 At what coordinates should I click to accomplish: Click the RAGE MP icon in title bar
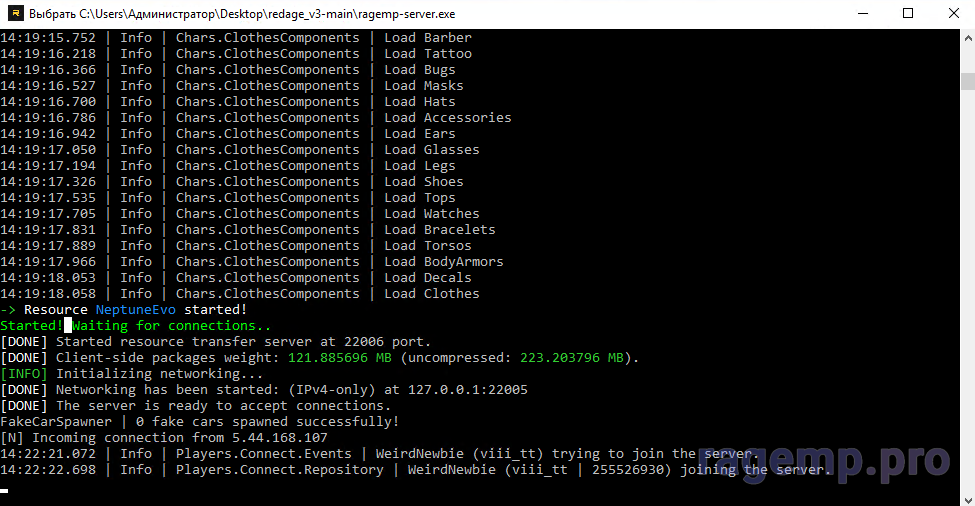click(13, 14)
